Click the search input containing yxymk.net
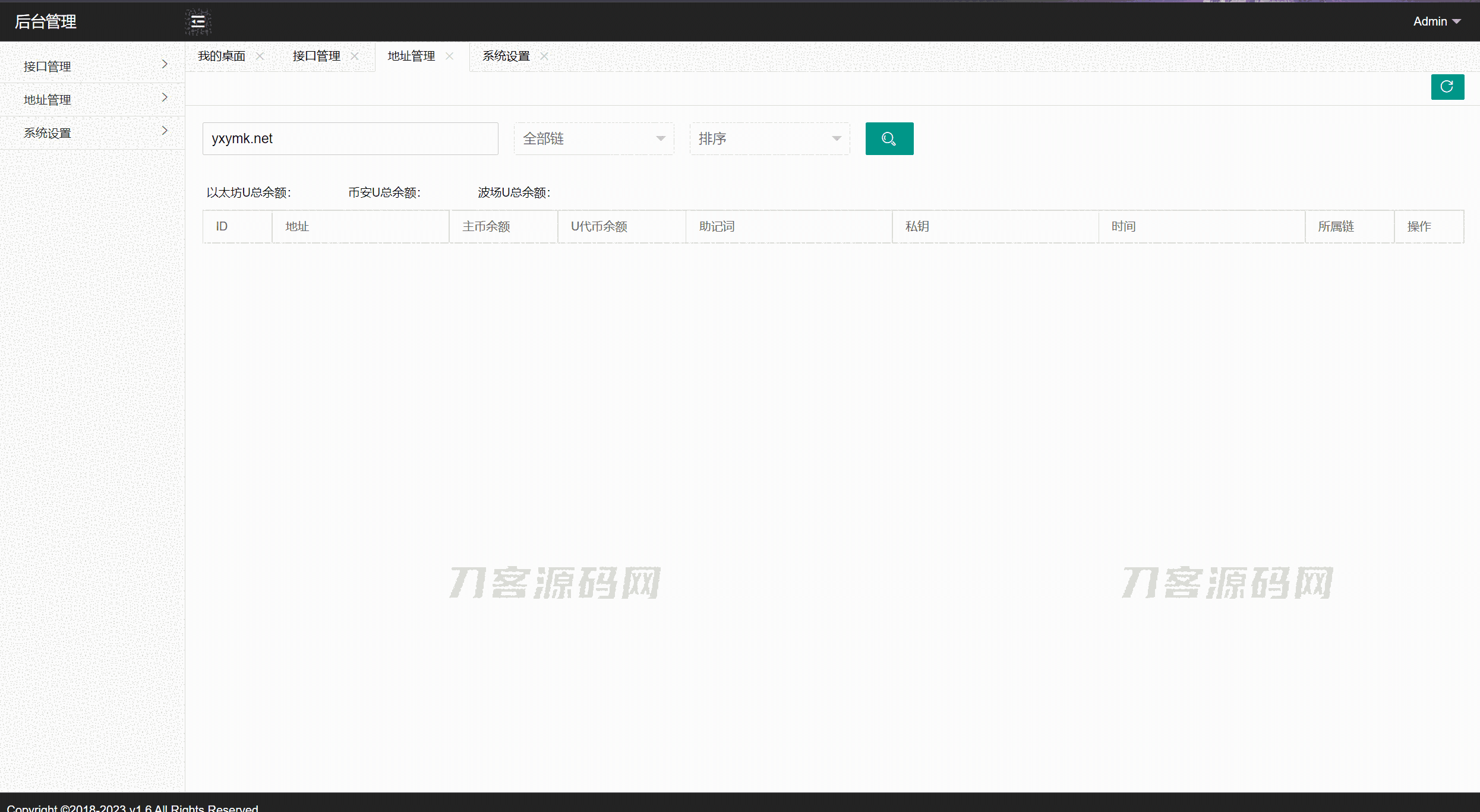This screenshot has width=1480, height=812. click(x=350, y=138)
